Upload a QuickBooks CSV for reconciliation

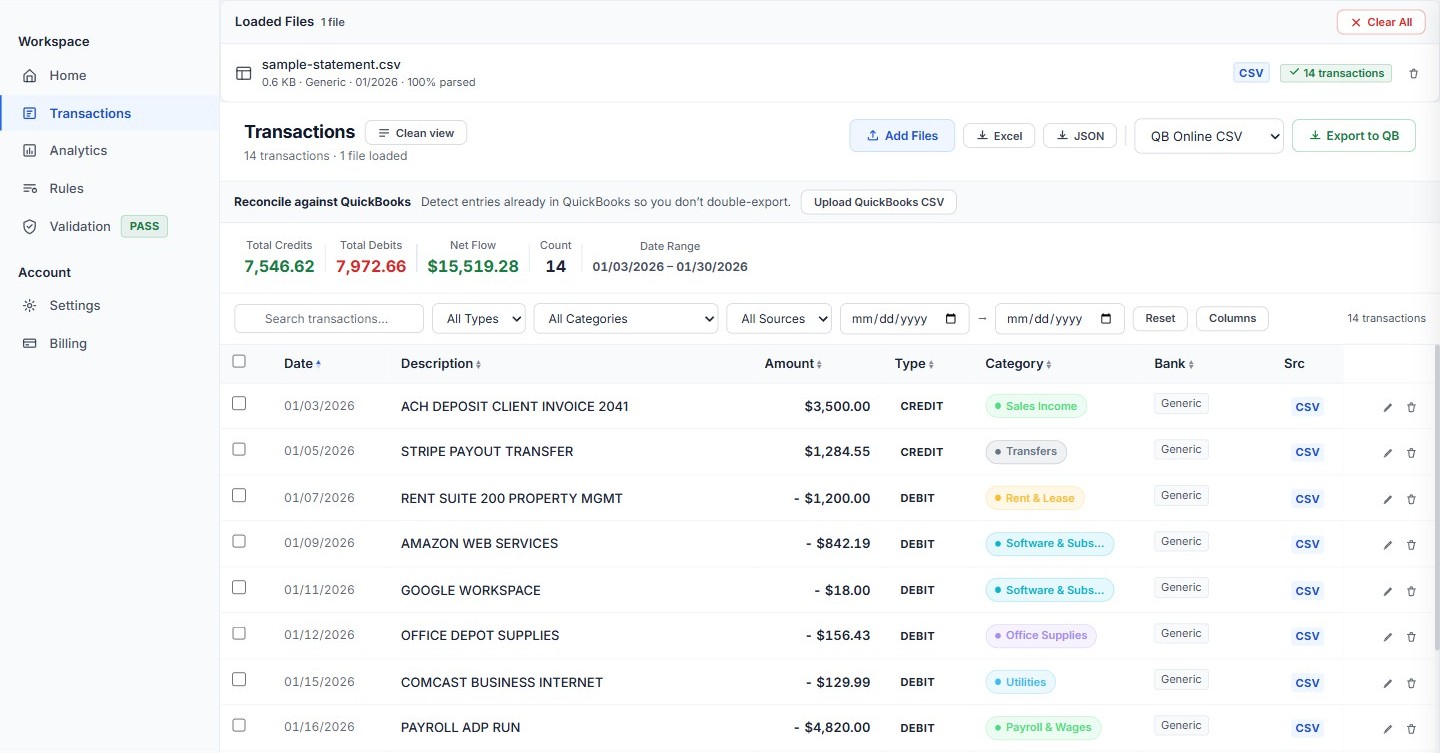coord(879,202)
